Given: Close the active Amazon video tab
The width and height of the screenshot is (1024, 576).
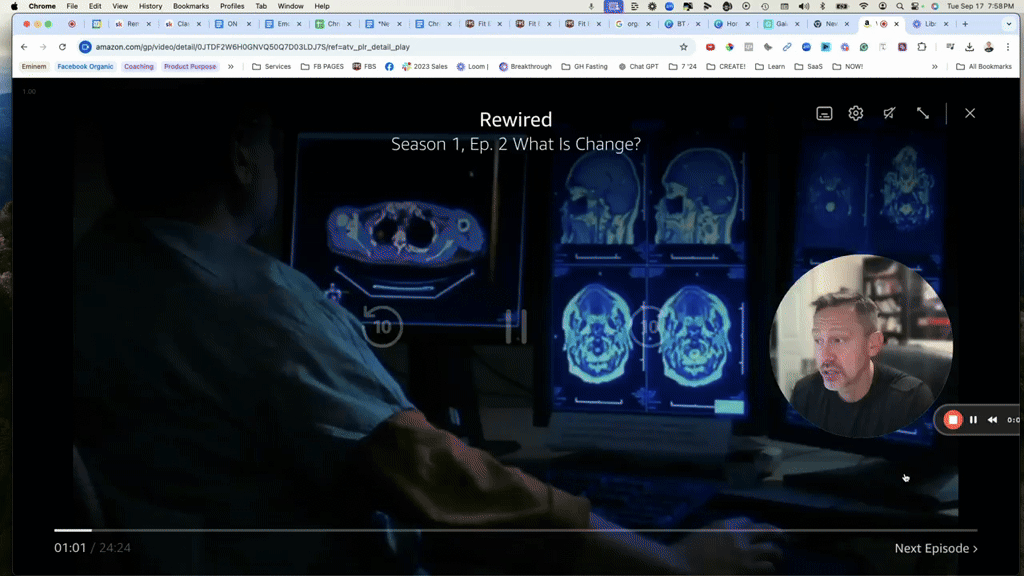Looking at the screenshot, I should [x=897, y=24].
